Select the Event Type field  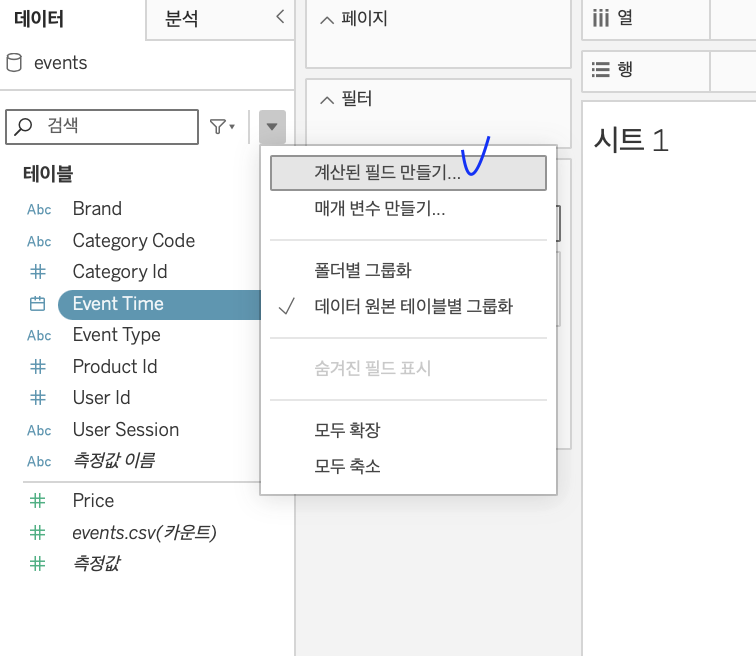(x=116, y=335)
